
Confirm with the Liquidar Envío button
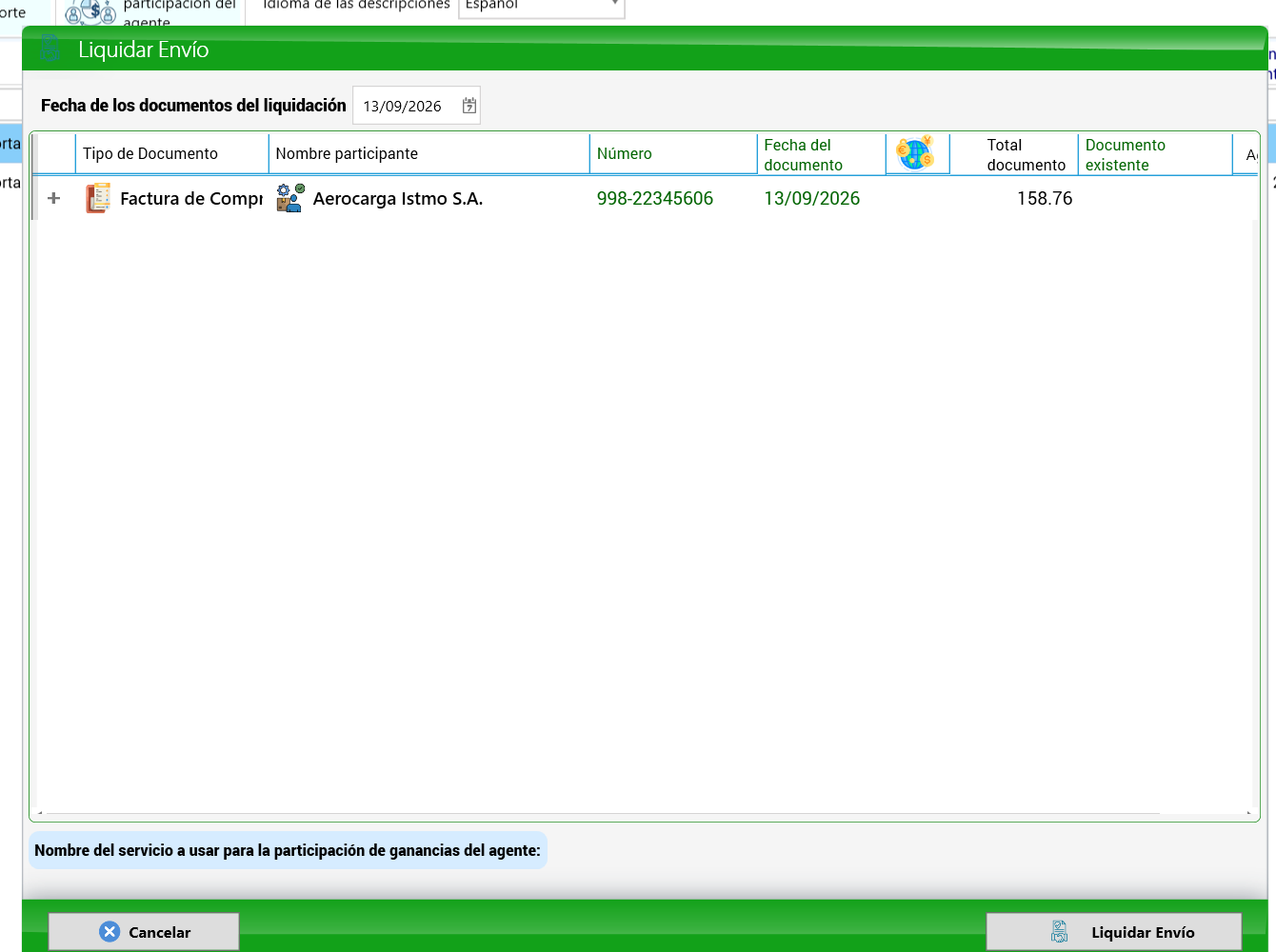[x=1114, y=932]
